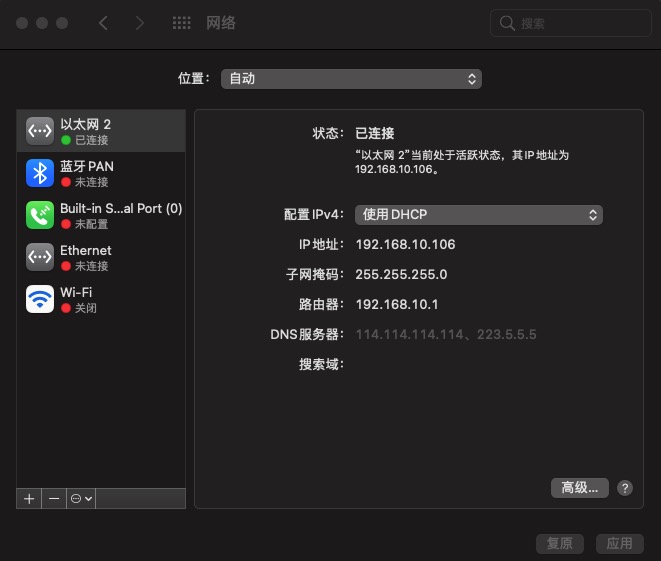Click the Built-in Serial Port phone icon
Viewport: 661px width, 561px height.
coord(40,215)
